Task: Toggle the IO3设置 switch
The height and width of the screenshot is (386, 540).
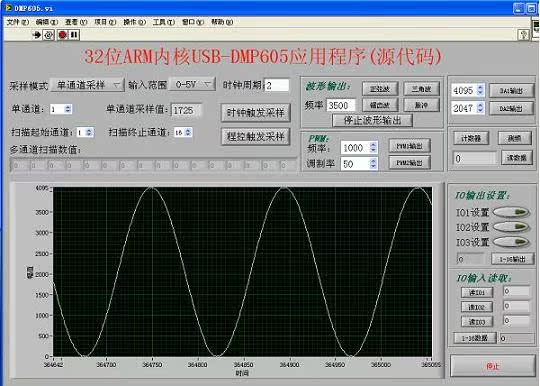Action: click(x=512, y=242)
